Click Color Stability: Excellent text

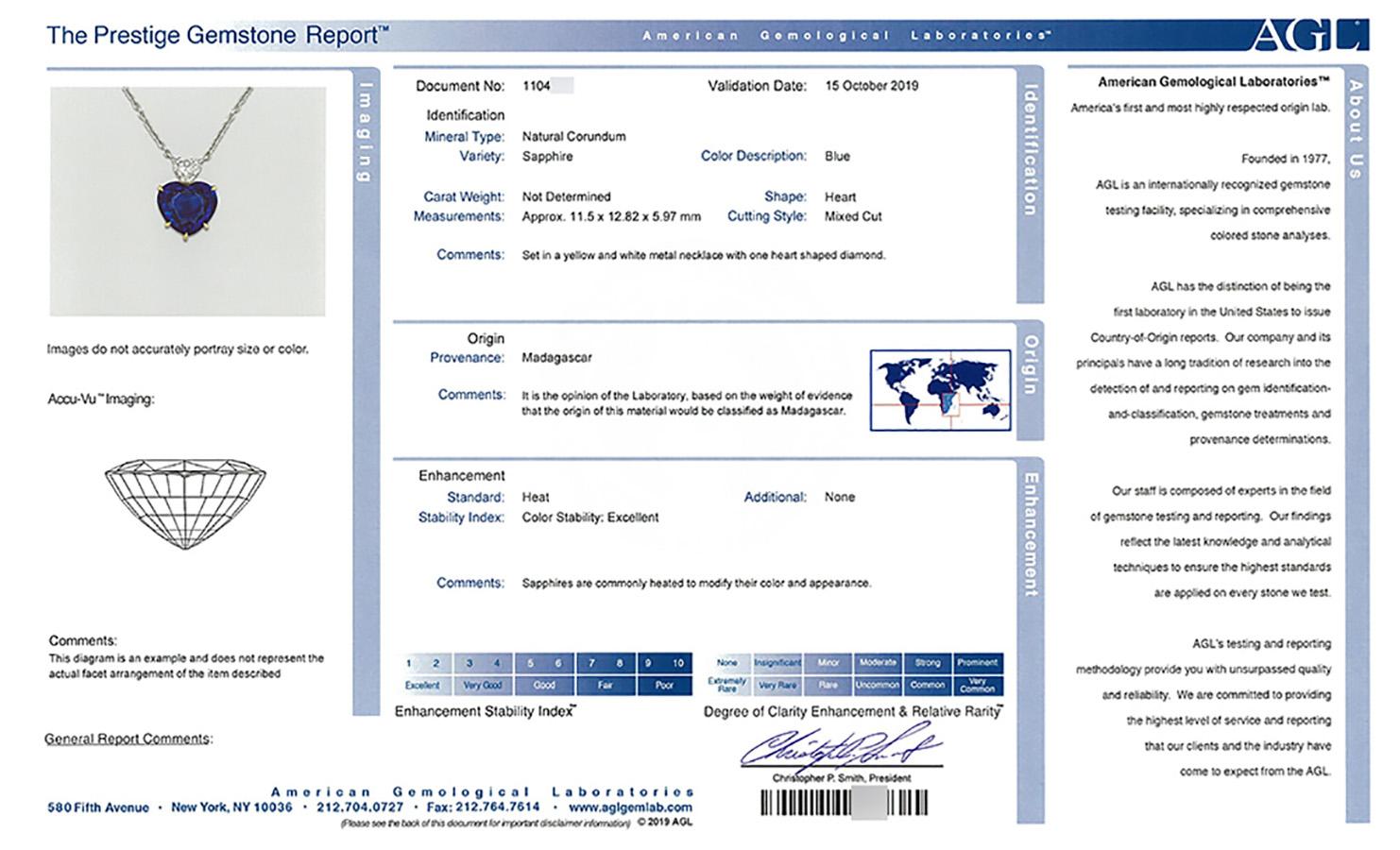[590, 518]
